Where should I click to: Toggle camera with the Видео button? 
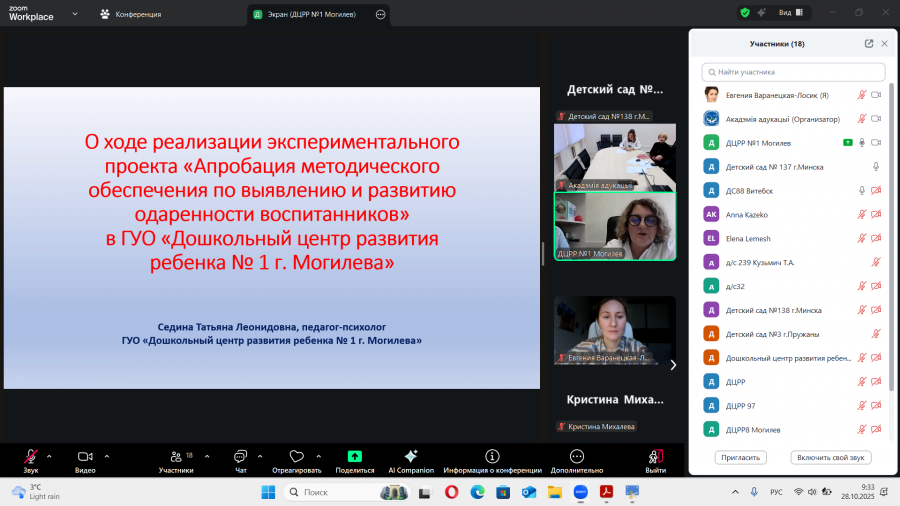85,461
